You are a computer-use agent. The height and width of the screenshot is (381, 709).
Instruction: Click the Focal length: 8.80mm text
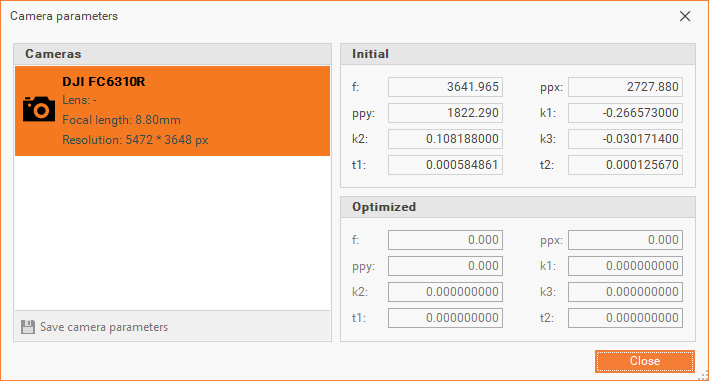point(121,120)
